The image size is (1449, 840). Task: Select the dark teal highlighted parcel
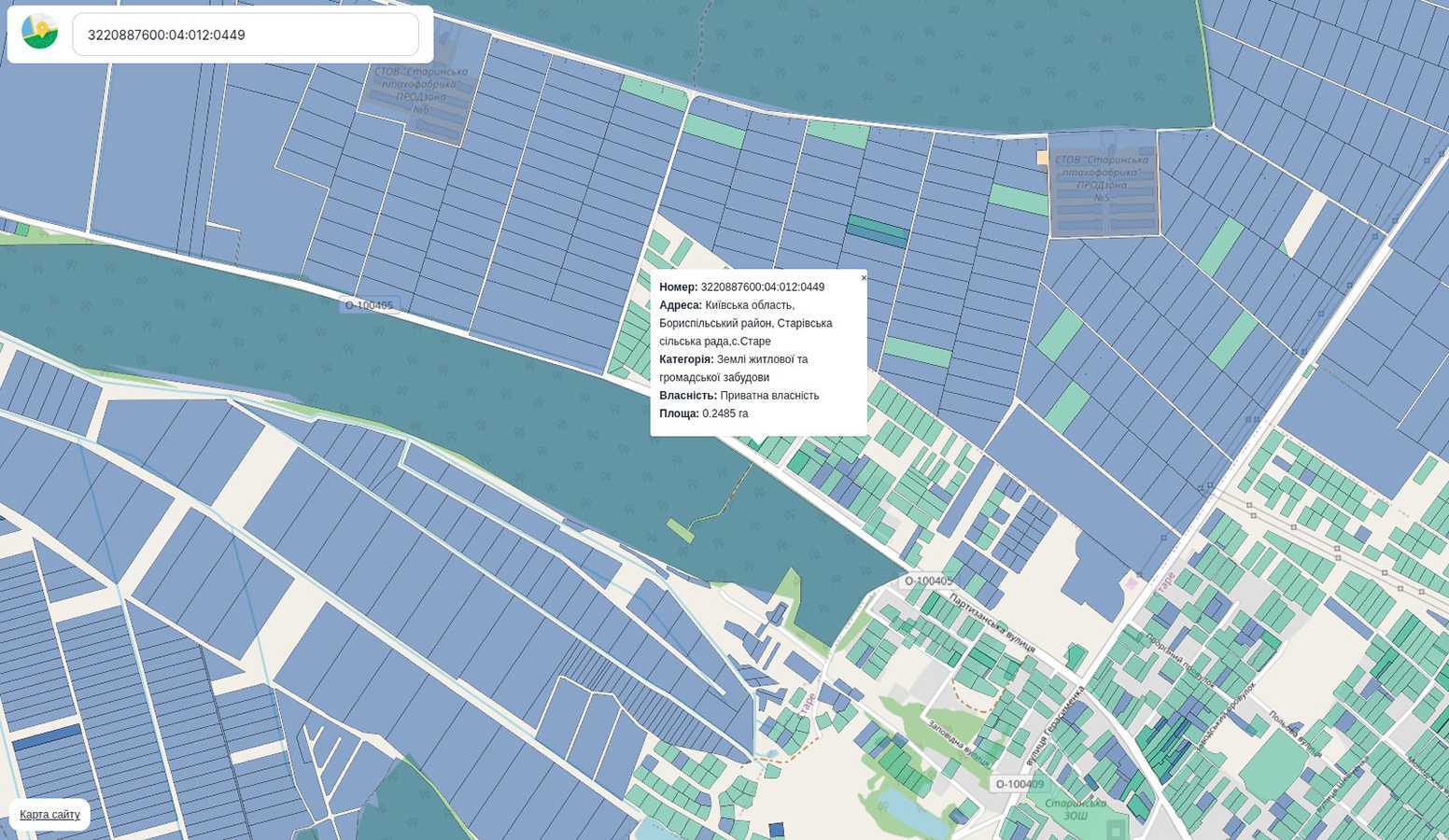pyautogui.click(x=877, y=231)
